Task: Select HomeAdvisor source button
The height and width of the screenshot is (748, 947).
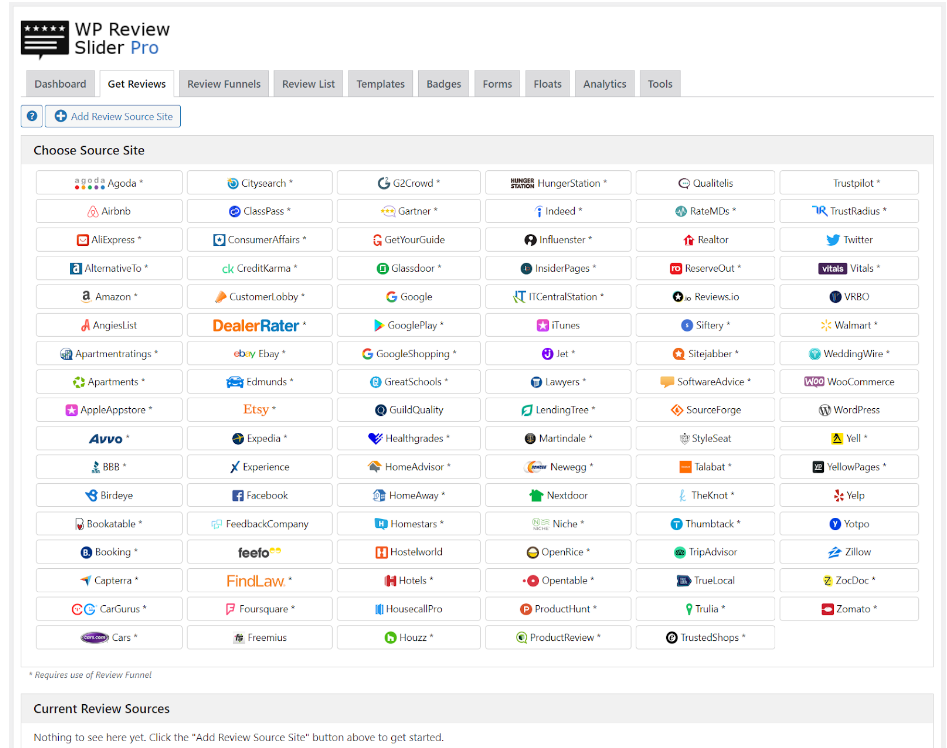Action: [x=409, y=467]
